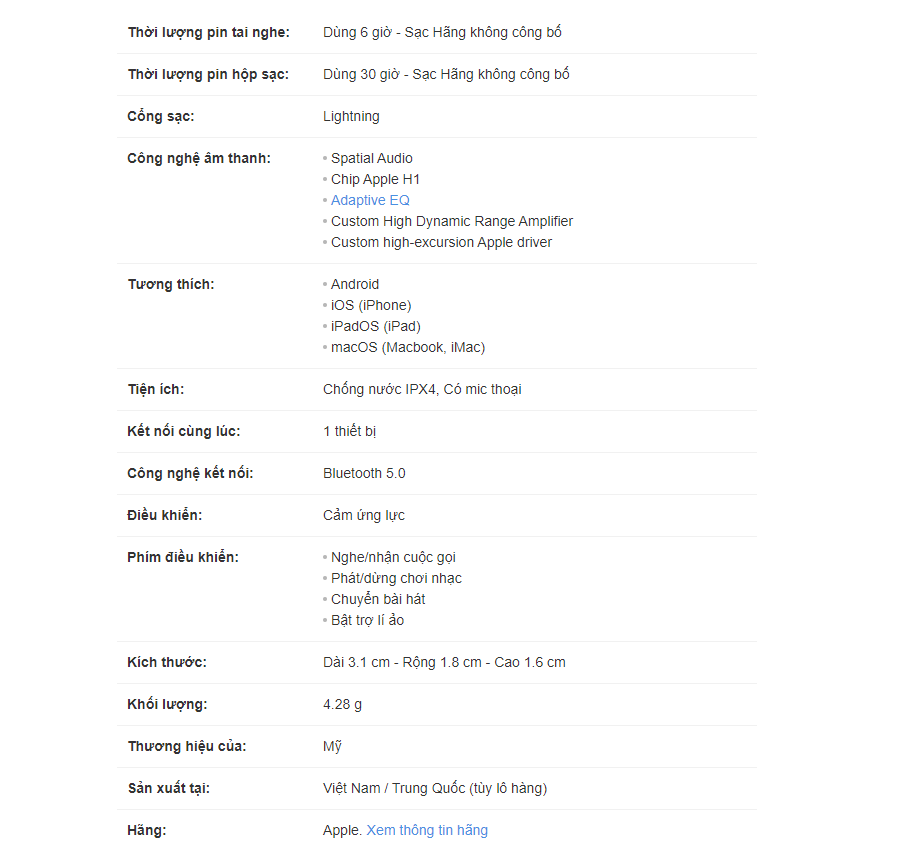Click the 'Thời lượng pin tai nghe' label
The height and width of the screenshot is (848, 916).
pyautogui.click(x=208, y=32)
